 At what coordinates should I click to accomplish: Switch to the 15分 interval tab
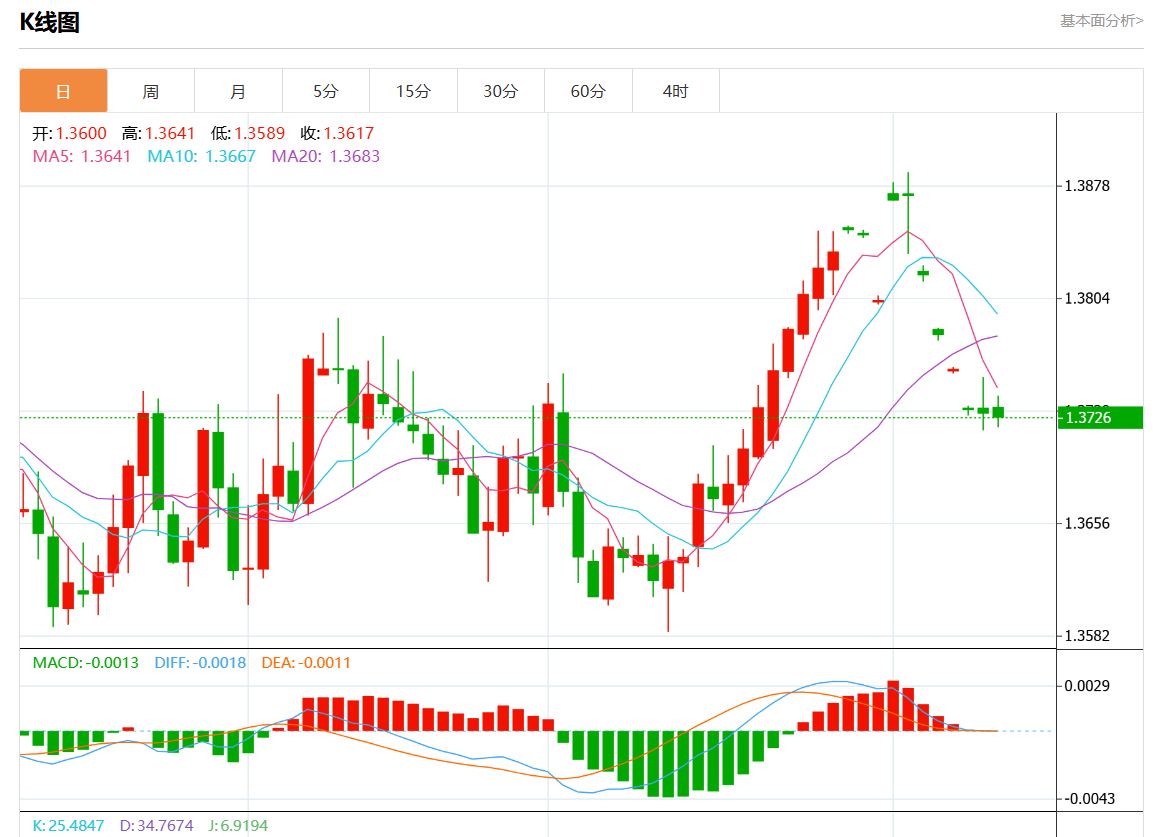[414, 91]
